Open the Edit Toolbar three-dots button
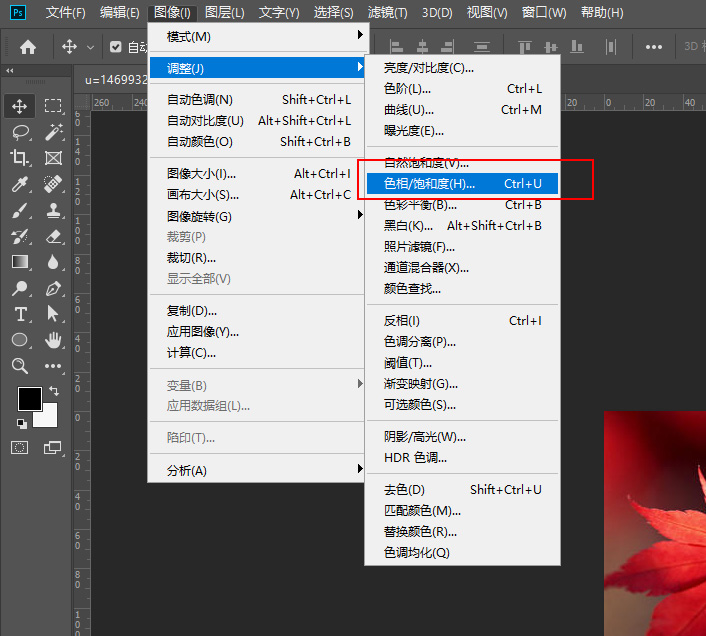 [x=53, y=366]
